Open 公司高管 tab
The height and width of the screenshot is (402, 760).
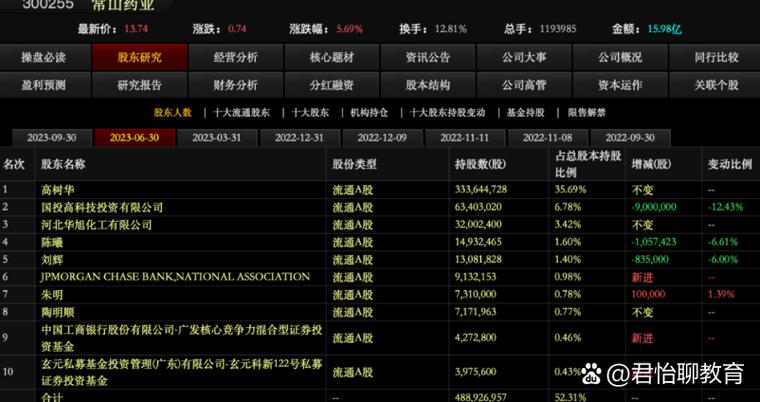[524, 85]
